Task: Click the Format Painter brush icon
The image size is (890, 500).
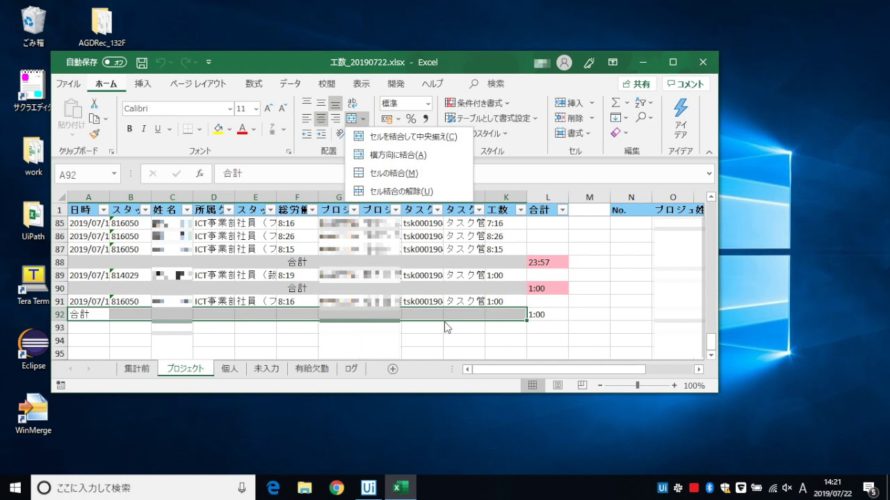Action: pyautogui.click(x=94, y=134)
